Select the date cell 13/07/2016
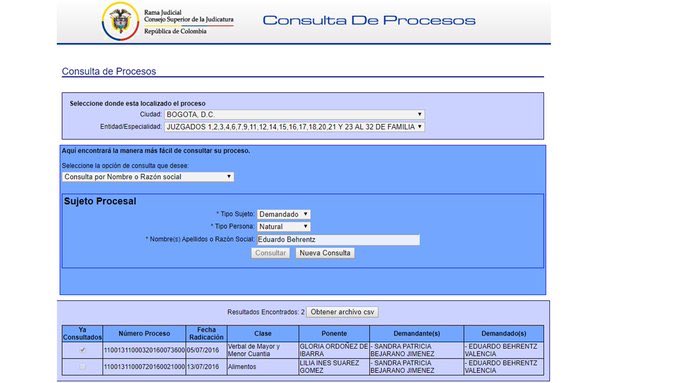This screenshot has height=383, width=680. pos(206,367)
